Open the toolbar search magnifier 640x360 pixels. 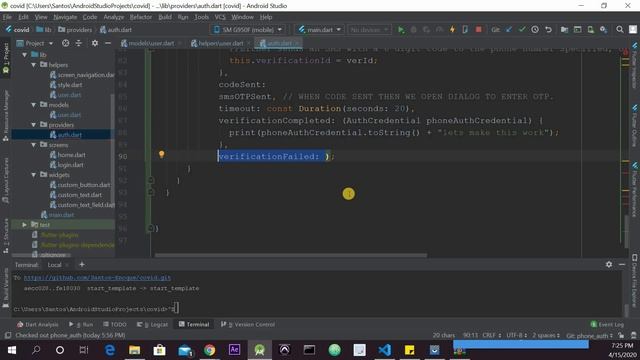click(620, 30)
